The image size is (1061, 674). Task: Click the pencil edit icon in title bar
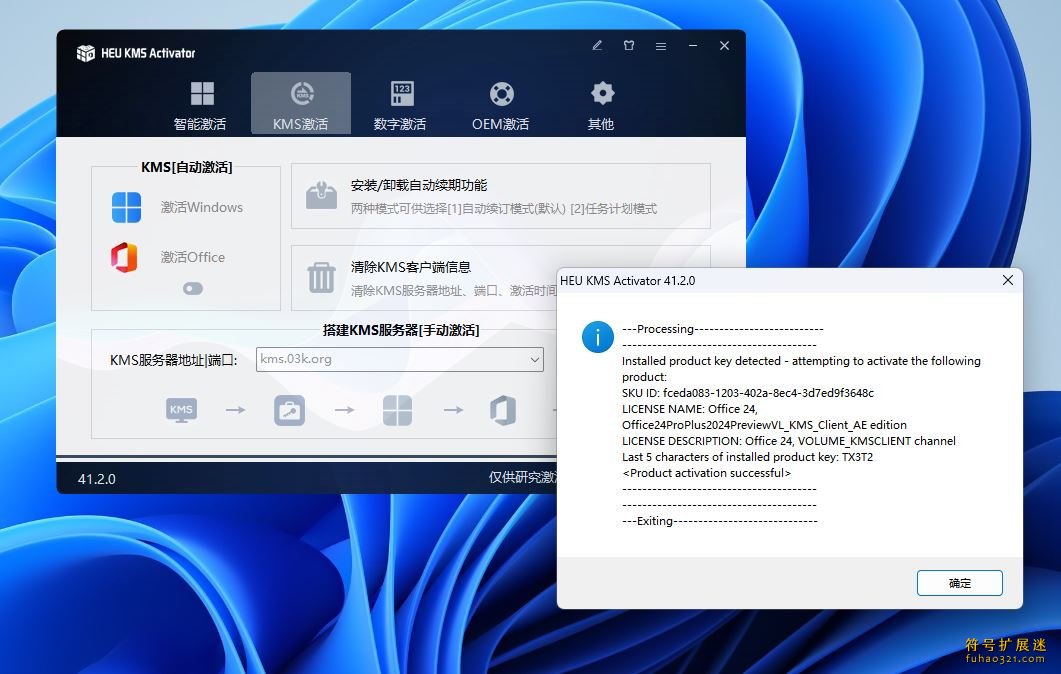pyautogui.click(x=597, y=46)
